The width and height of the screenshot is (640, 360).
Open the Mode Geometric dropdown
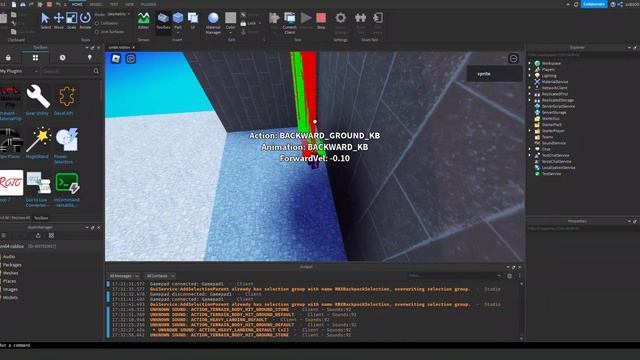click(119, 14)
